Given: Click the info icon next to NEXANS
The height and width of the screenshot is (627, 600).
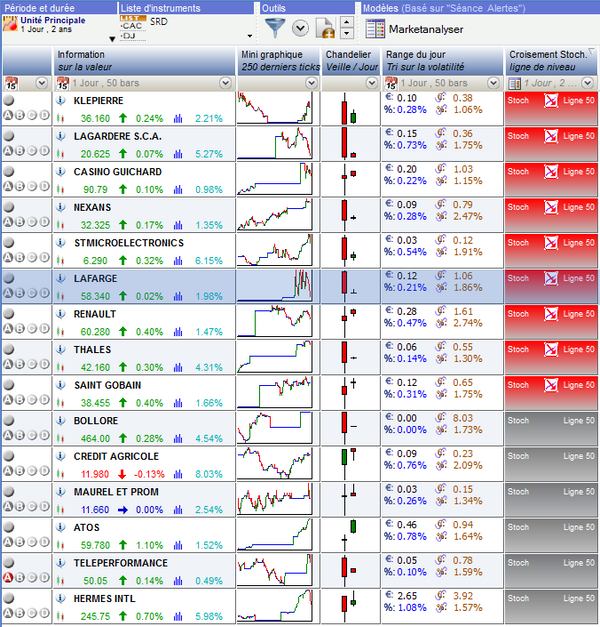Looking at the screenshot, I should point(61,207).
